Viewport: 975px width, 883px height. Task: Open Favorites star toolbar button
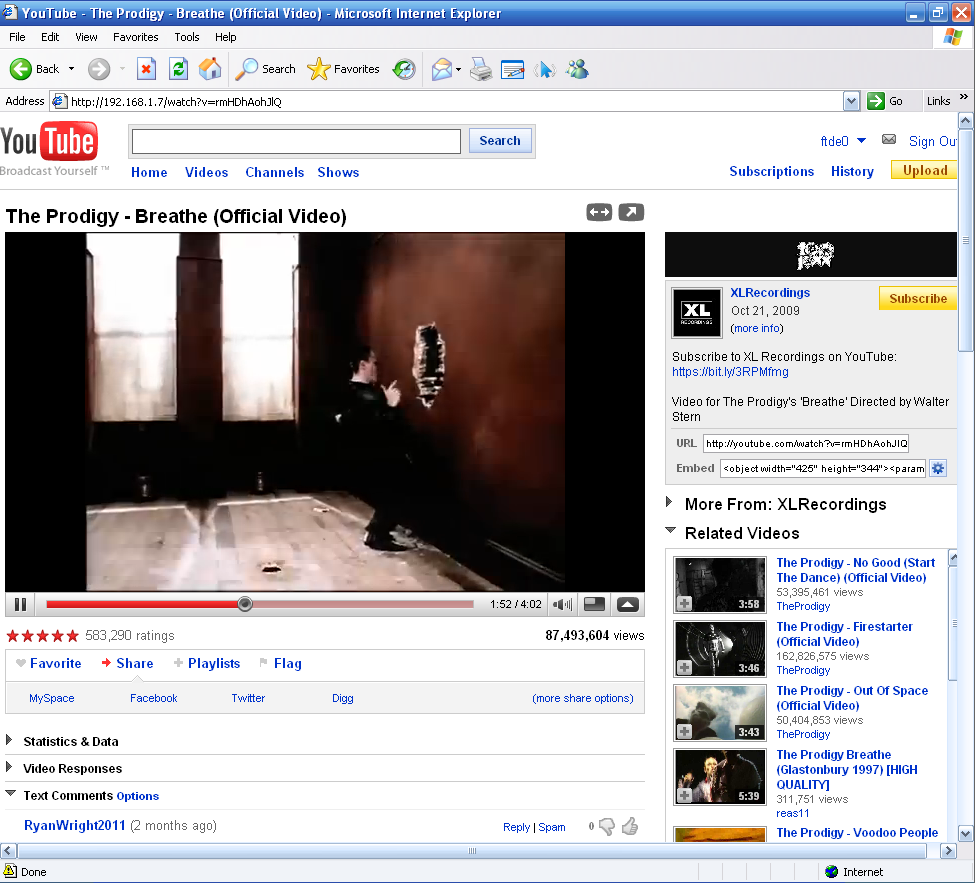[x=343, y=69]
